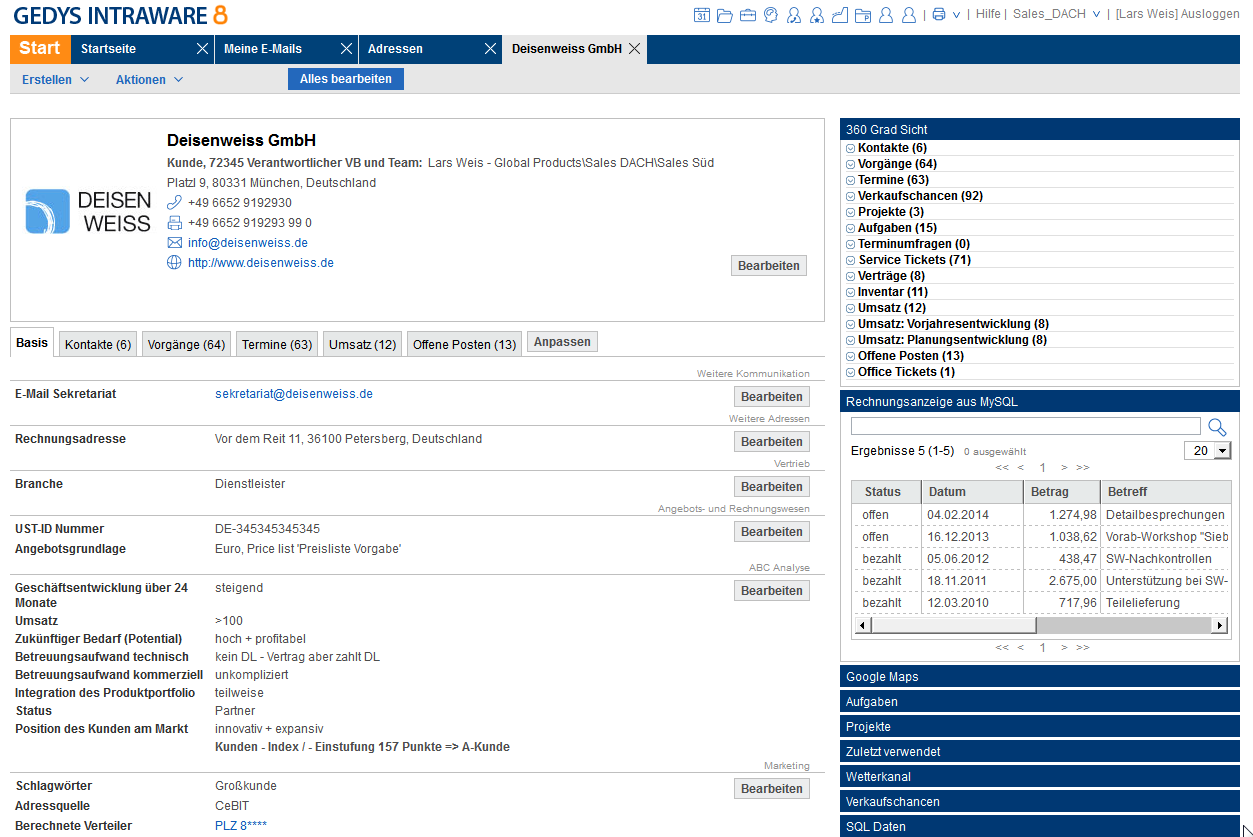
Task: Close the Deisenweiss GmbH tab
Action: pos(634,49)
